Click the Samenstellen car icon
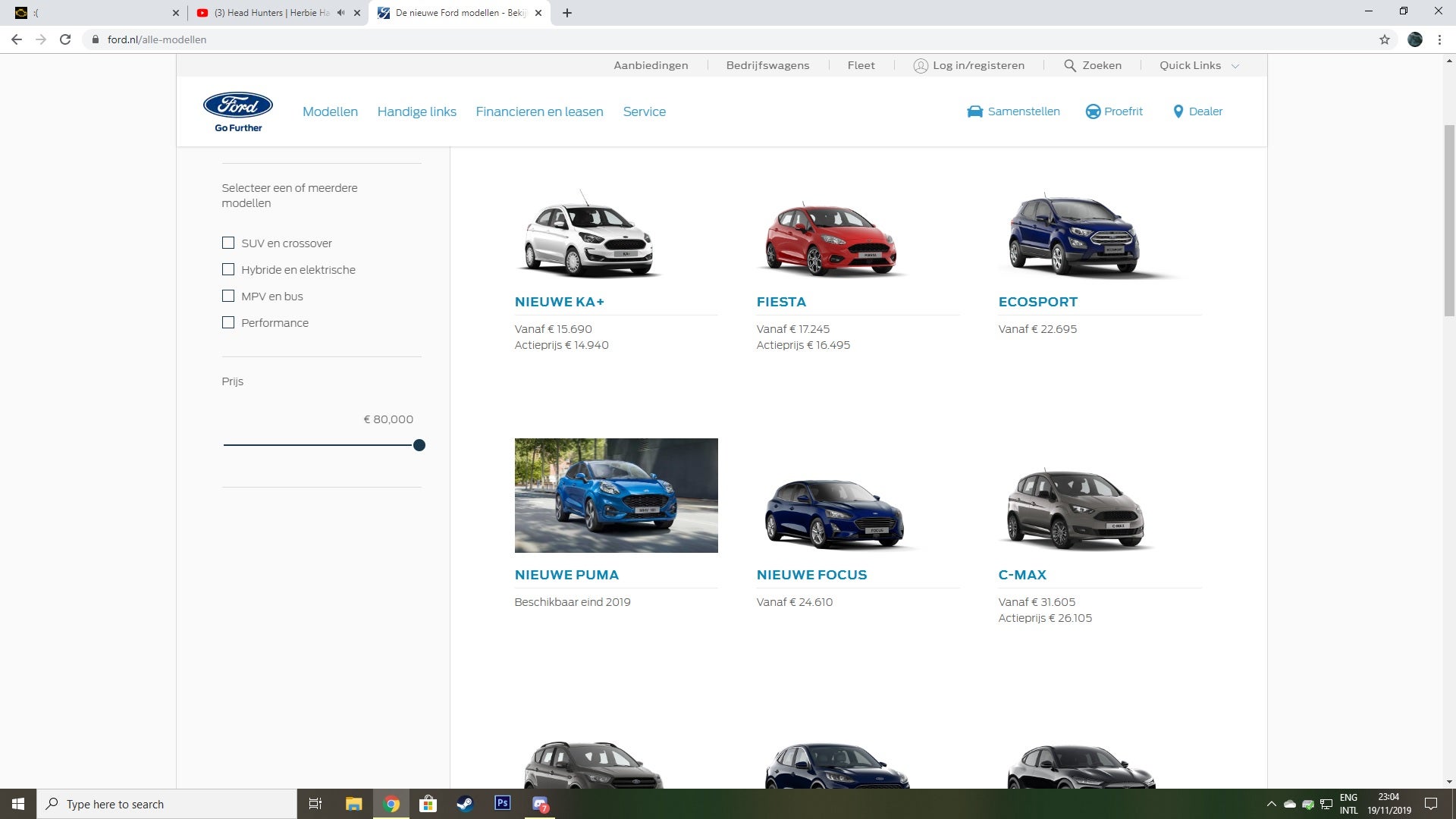This screenshot has height=819, width=1456. pos(974,111)
